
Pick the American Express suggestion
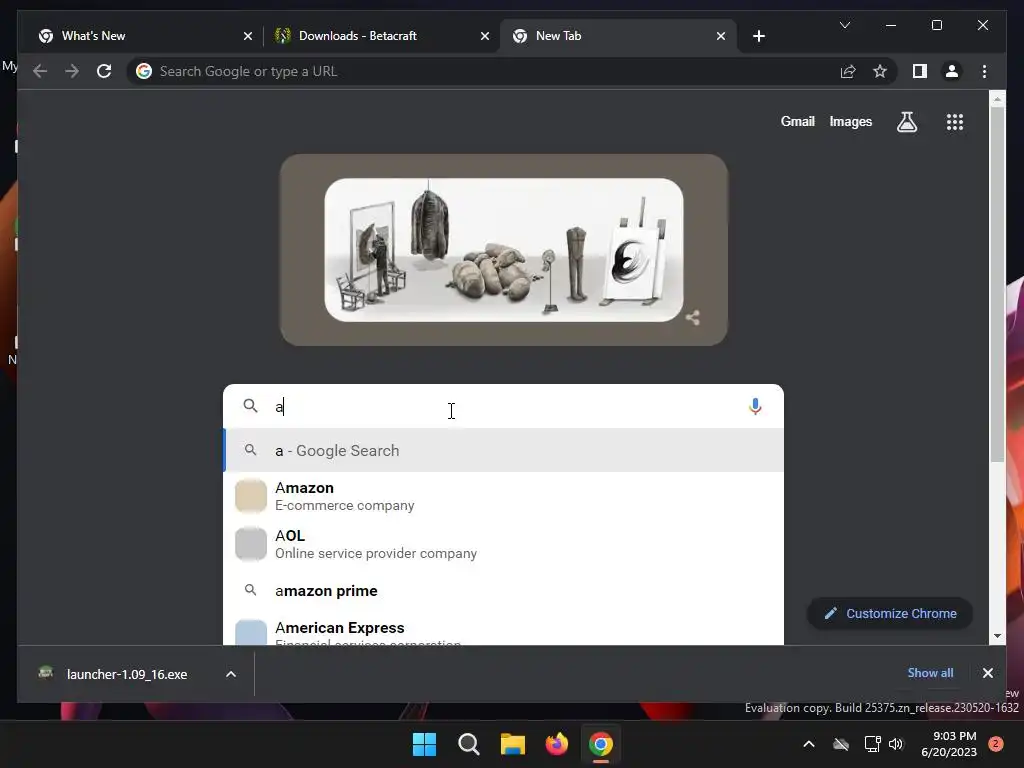pyautogui.click(x=504, y=630)
